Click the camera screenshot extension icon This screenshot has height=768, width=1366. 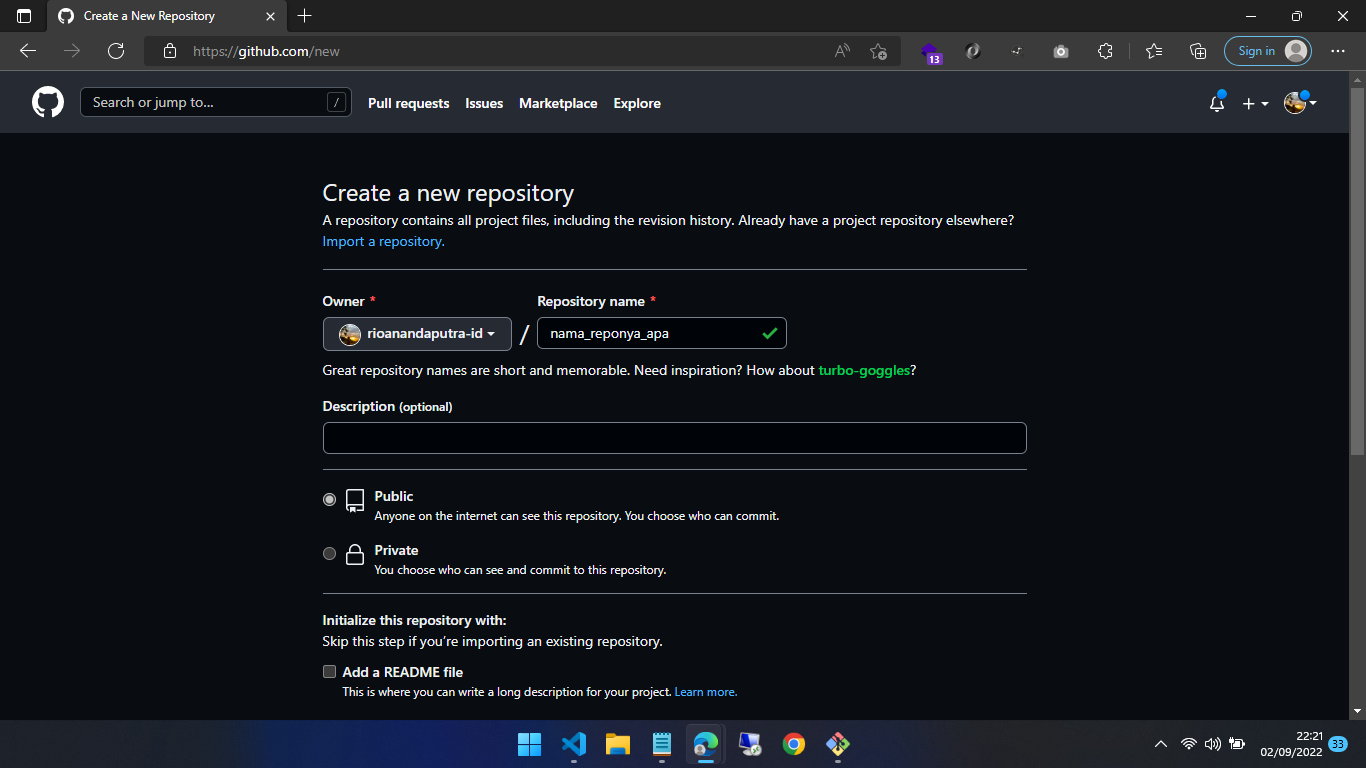[x=1061, y=51]
